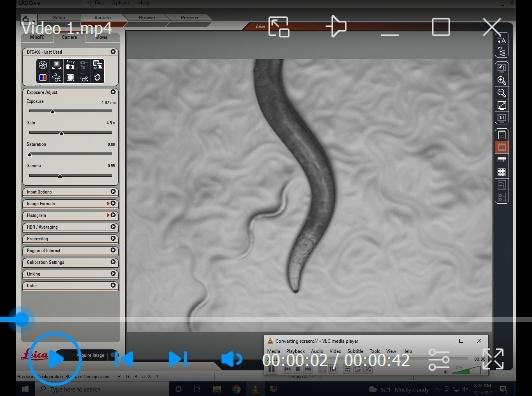Screen dimensions: 532x396
Task: Skip forward with the next-track button
Action: point(178,359)
